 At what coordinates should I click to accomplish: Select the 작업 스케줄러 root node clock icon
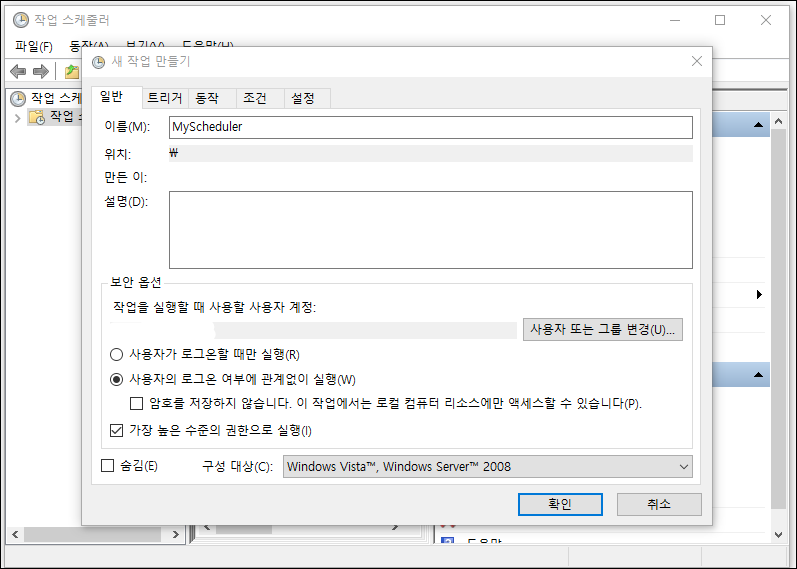[x=18, y=98]
